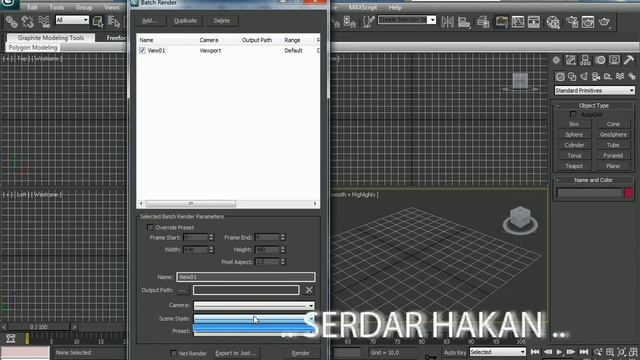The width and height of the screenshot is (640, 360).
Task: Click the Unlink Selection tool
Action: (28, 22)
